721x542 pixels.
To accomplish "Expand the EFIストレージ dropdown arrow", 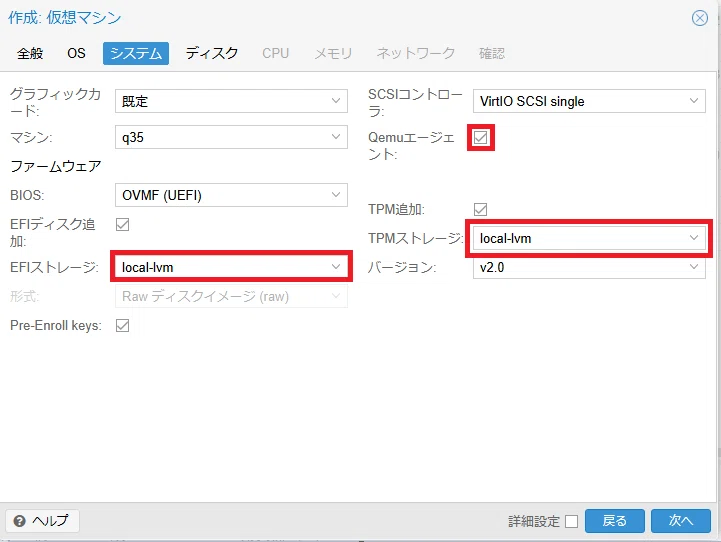I will 336,267.
